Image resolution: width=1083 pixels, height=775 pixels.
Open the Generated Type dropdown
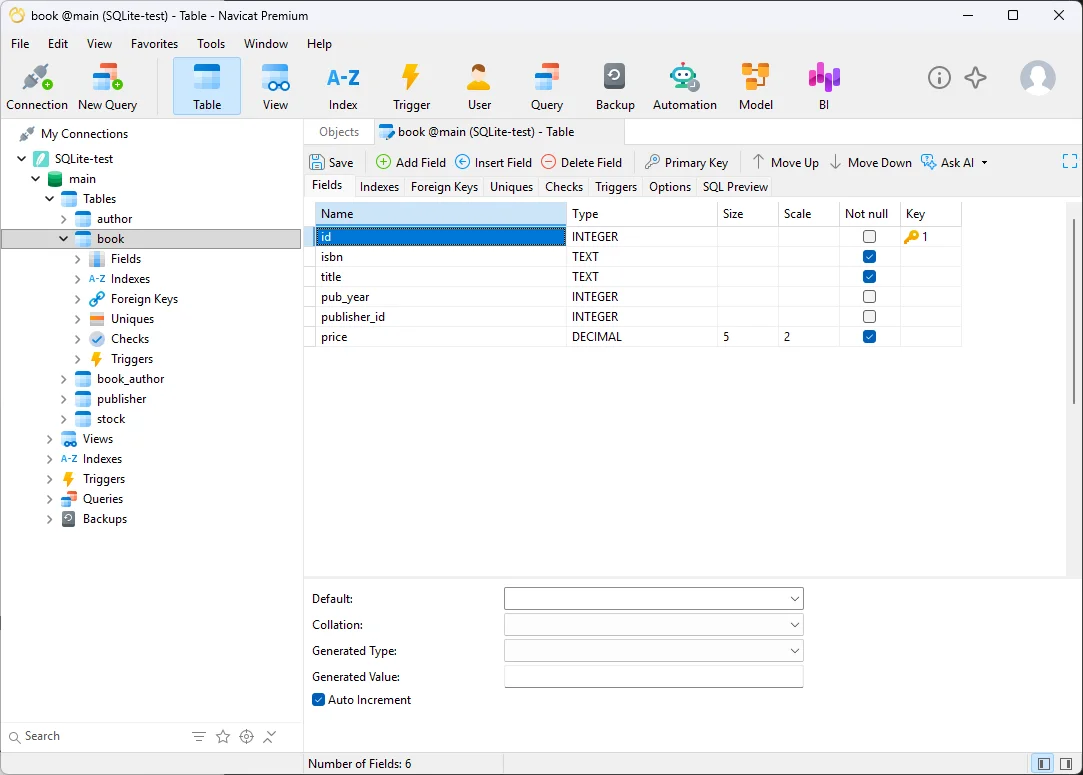(x=794, y=651)
